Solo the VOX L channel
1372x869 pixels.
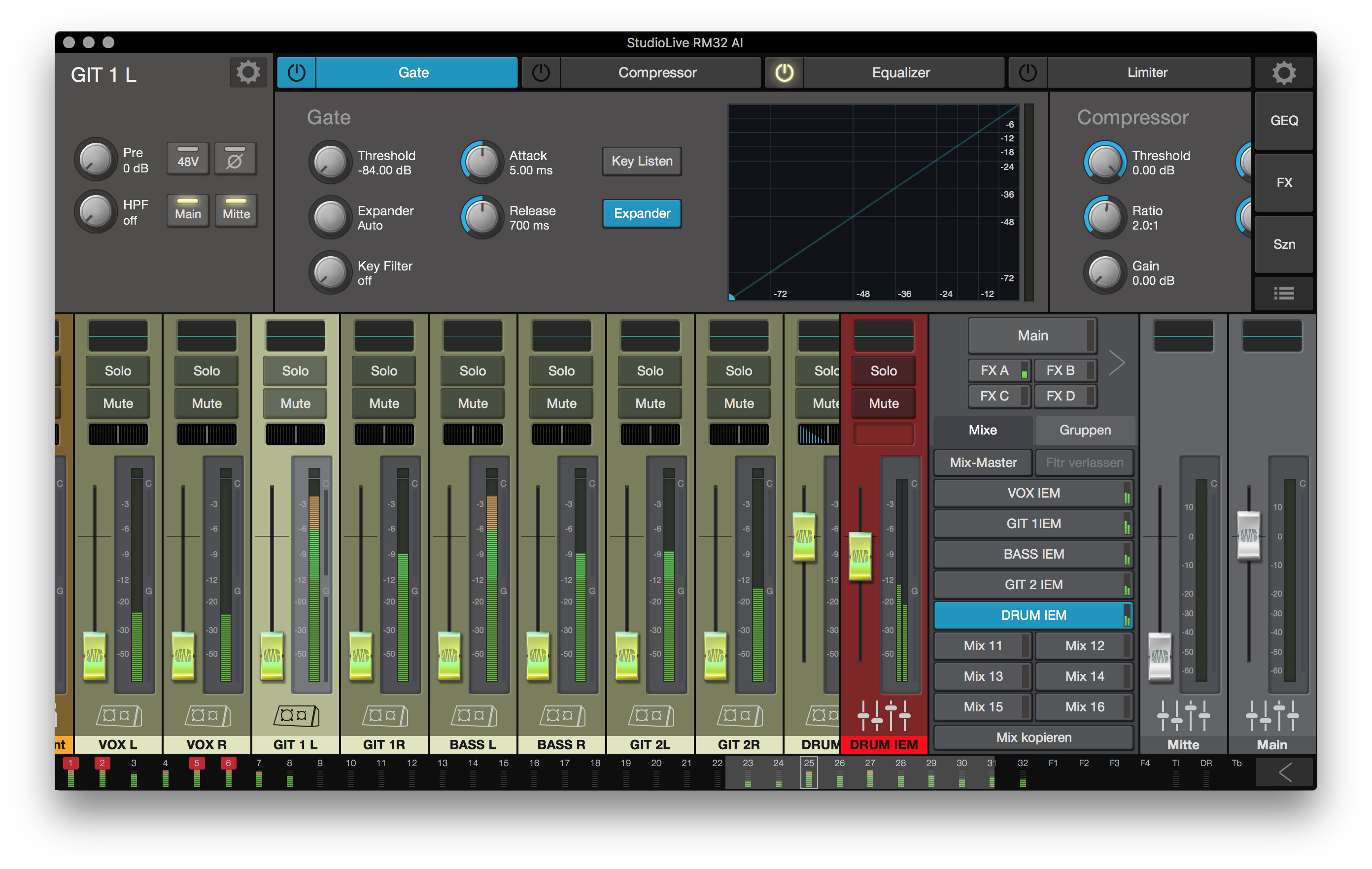point(118,371)
